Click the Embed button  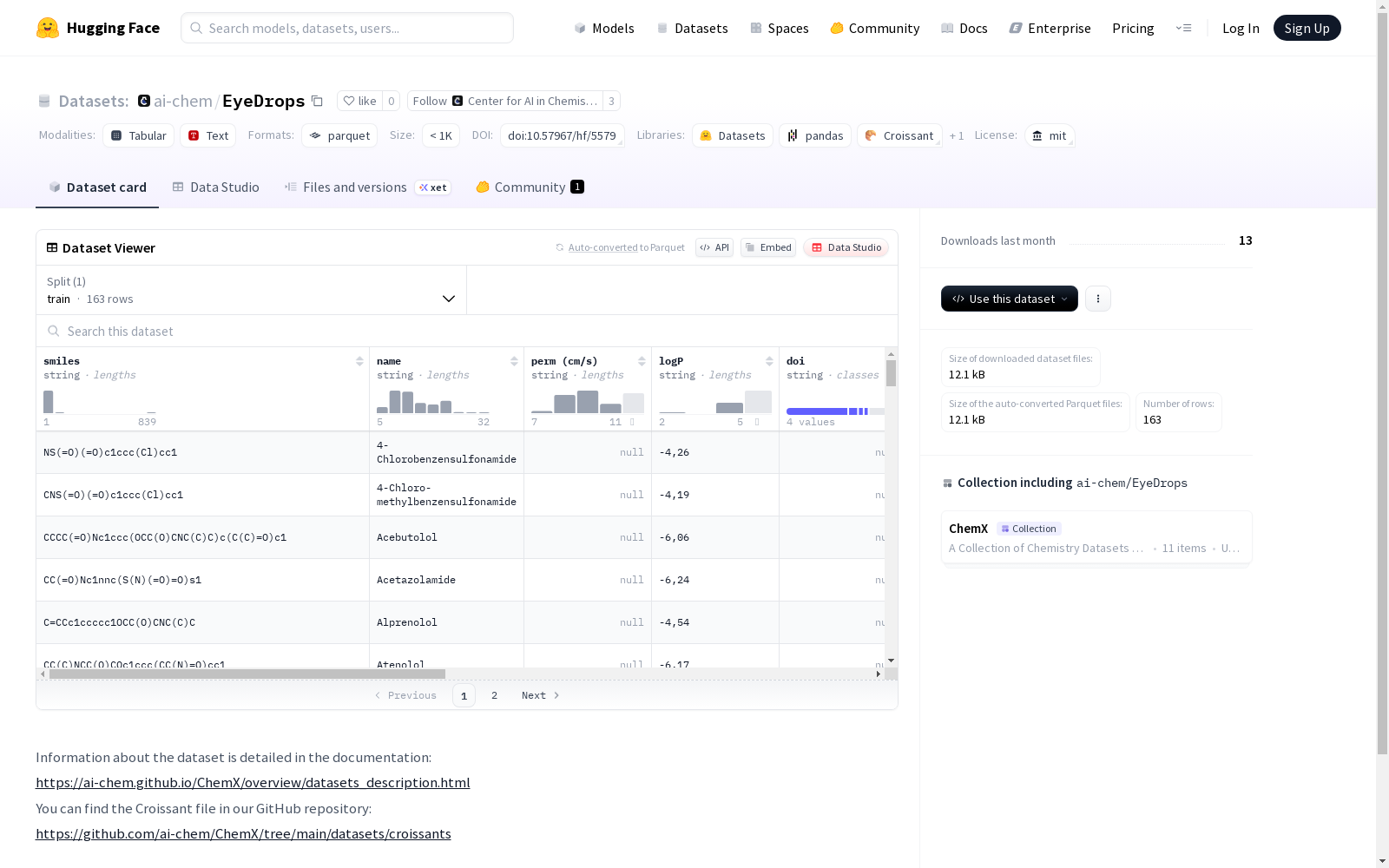pyautogui.click(x=768, y=247)
